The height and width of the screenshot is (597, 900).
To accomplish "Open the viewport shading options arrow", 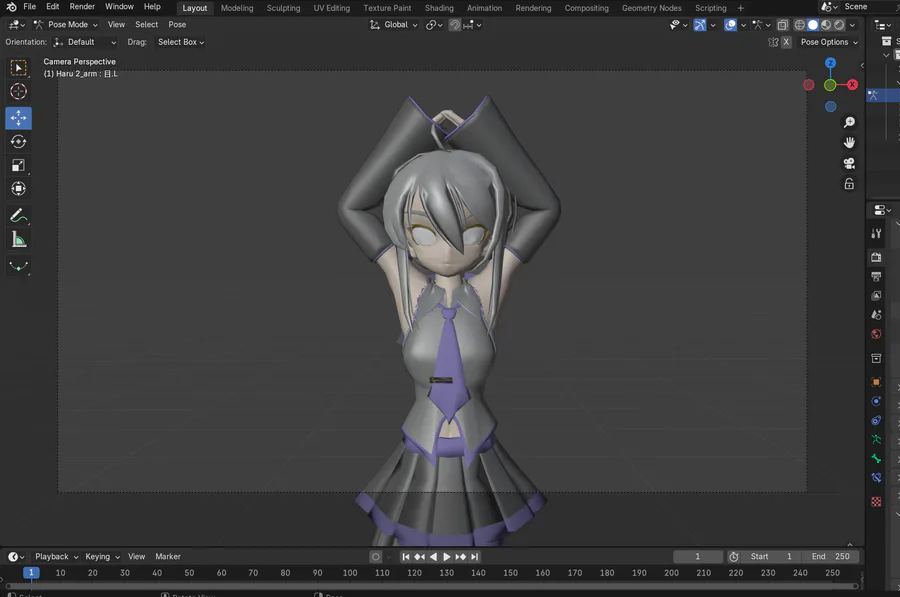I will click(852, 25).
